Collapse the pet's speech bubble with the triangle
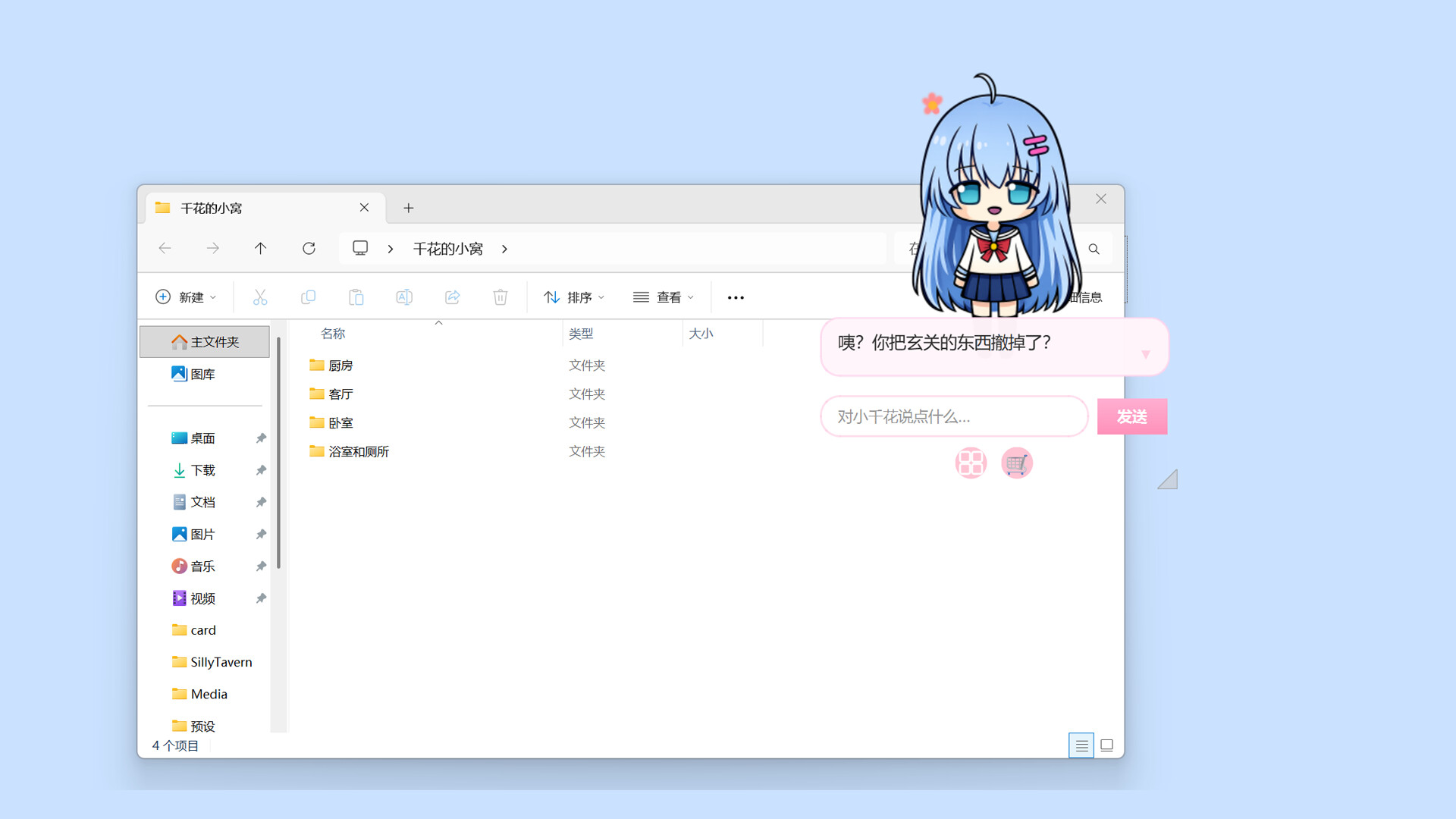1456x819 pixels. [x=1145, y=354]
